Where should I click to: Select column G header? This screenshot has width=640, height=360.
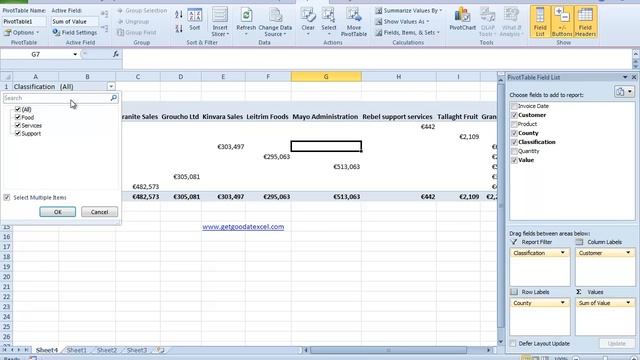pos(326,76)
